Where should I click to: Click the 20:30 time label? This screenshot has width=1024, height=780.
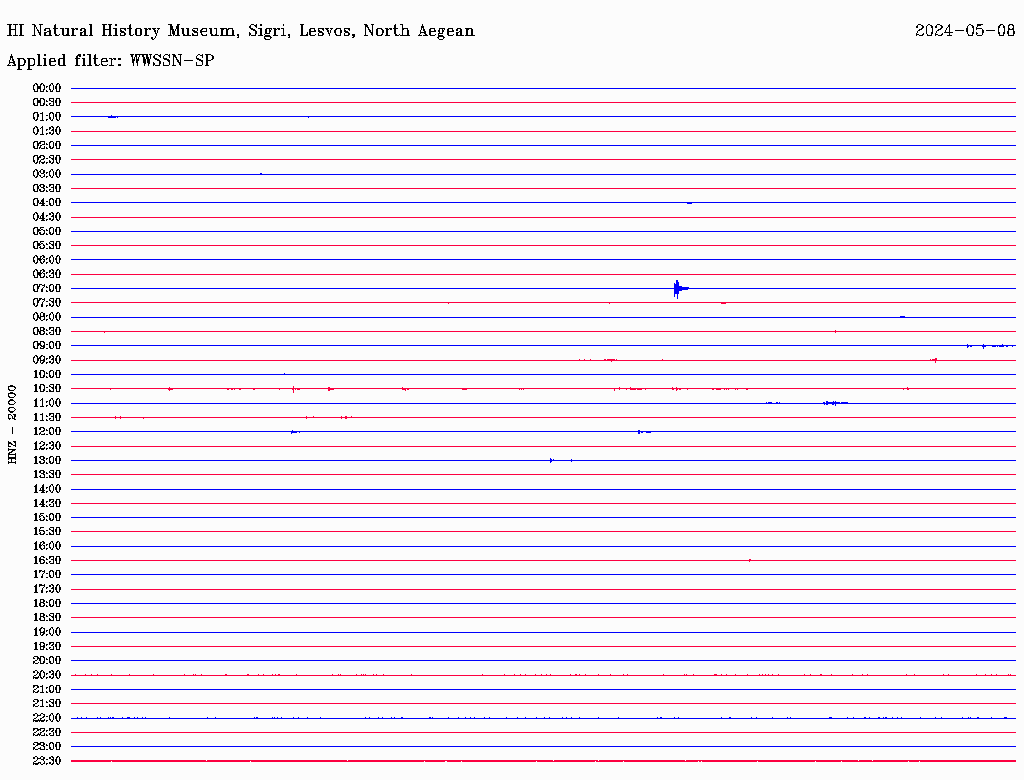(x=47, y=675)
